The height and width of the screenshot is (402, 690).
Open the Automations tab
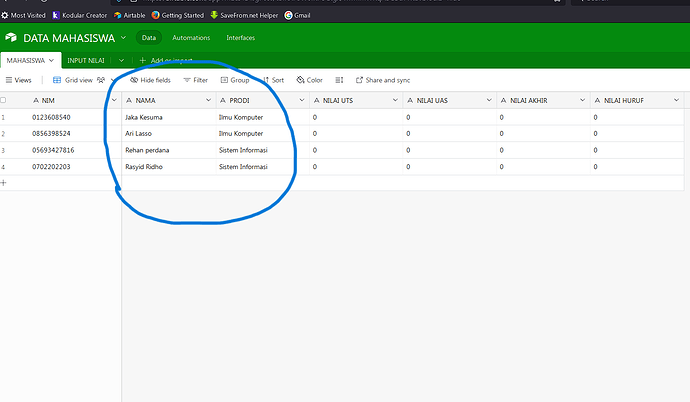pyautogui.click(x=190, y=38)
